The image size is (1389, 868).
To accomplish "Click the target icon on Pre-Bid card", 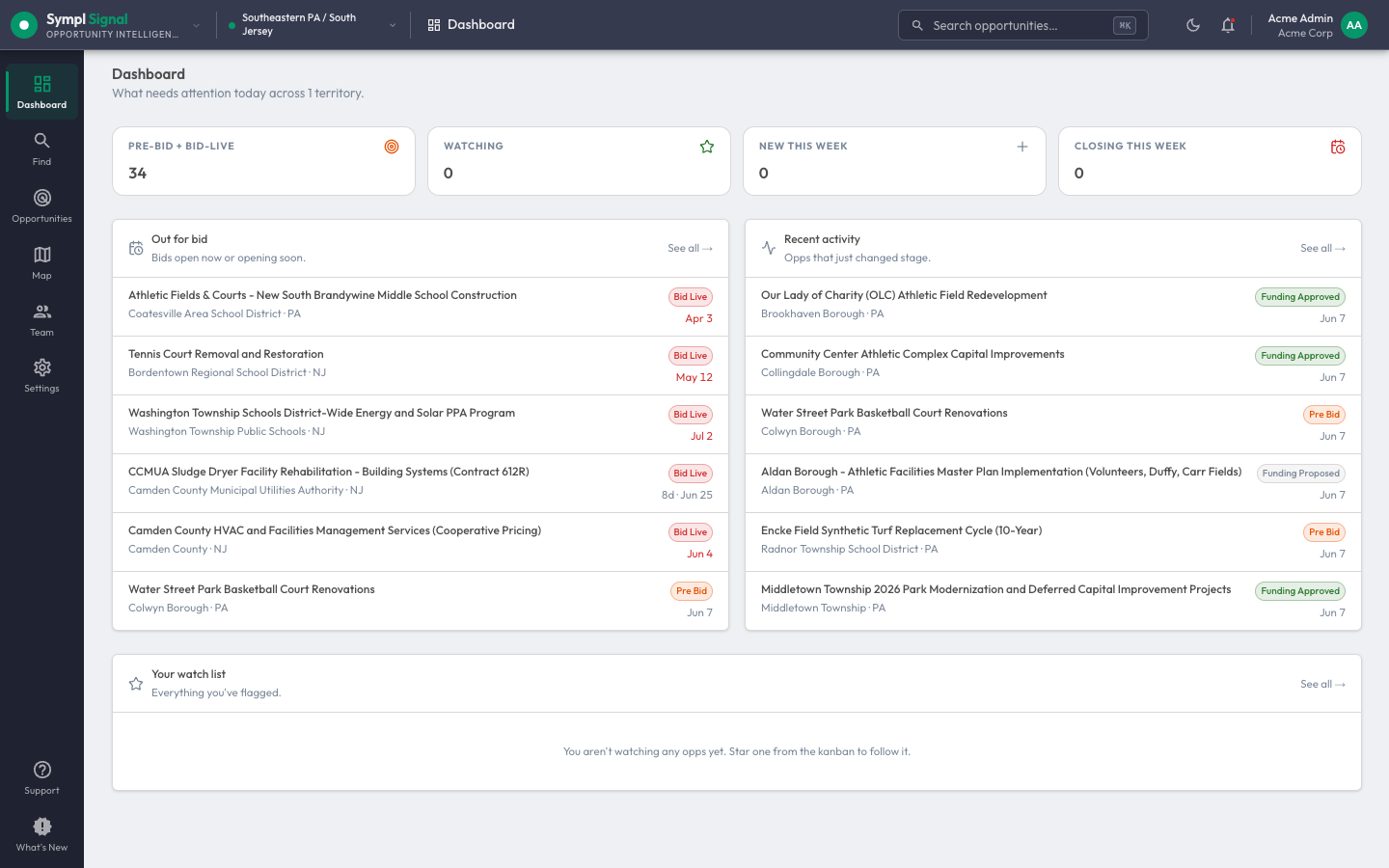I will [392, 147].
